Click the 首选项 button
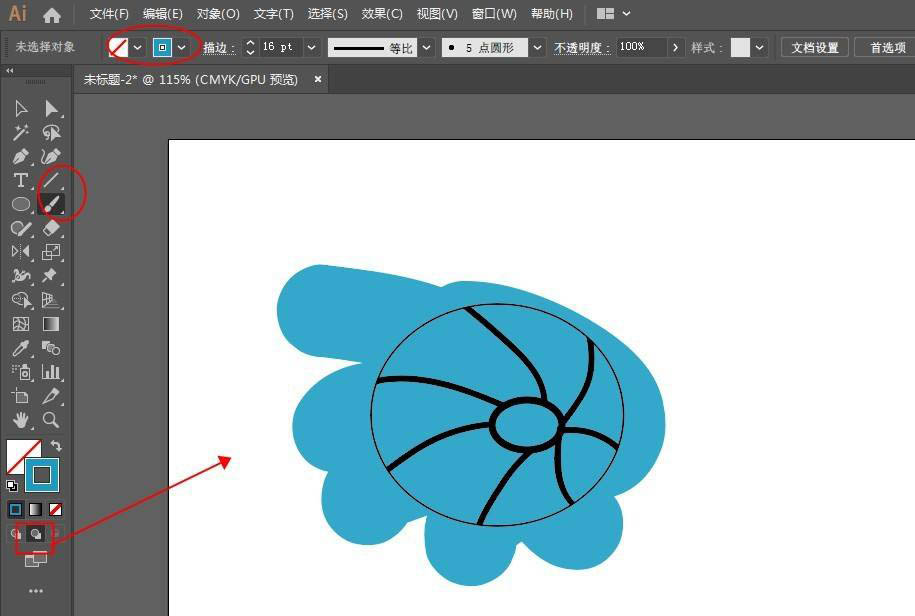915x616 pixels. click(887, 47)
